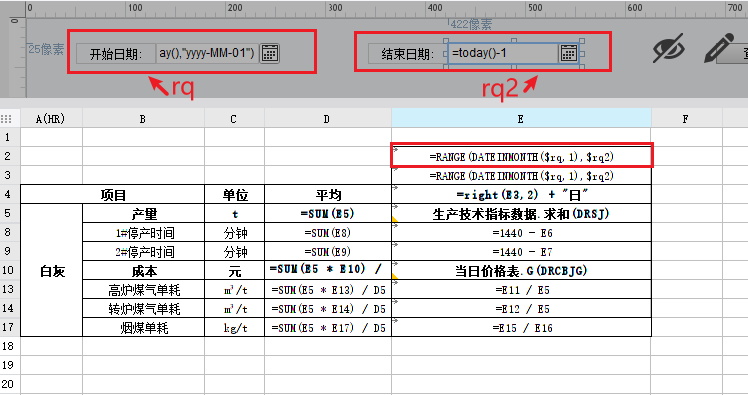The height and width of the screenshot is (395, 748).
Task: Select row header 1
Action: point(10,137)
